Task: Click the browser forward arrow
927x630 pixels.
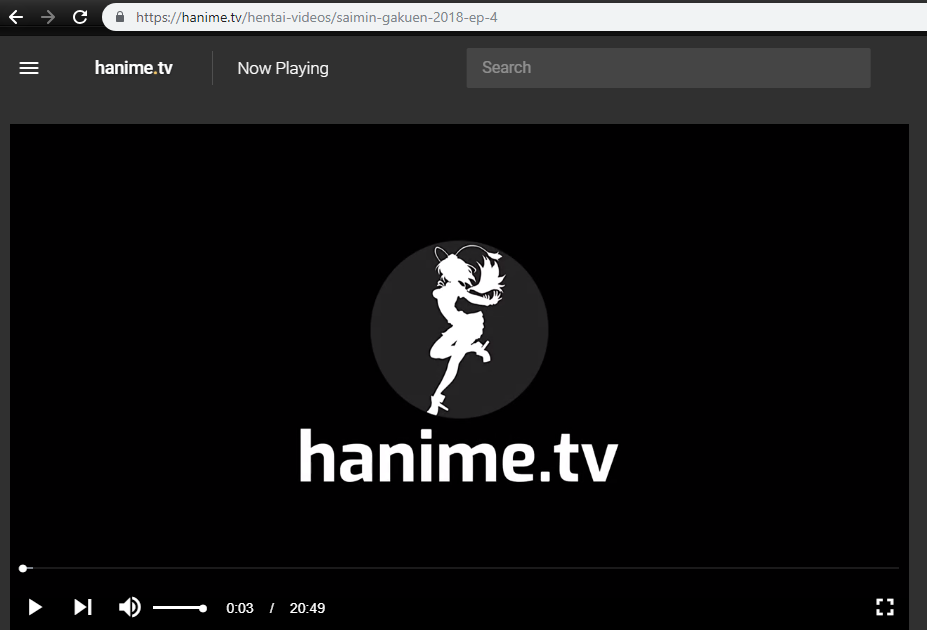Action: (x=48, y=17)
